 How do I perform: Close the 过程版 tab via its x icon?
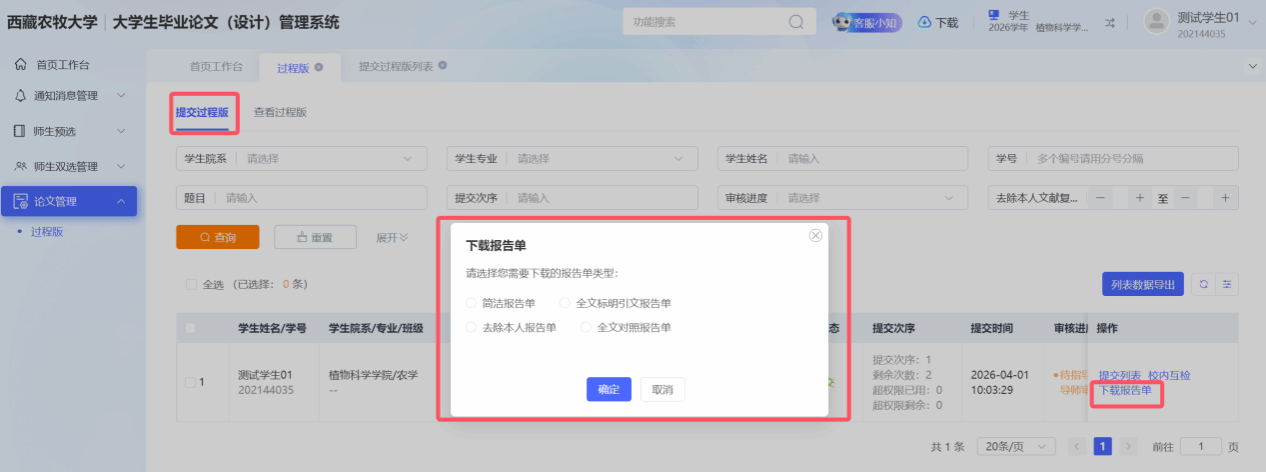(319, 67)
